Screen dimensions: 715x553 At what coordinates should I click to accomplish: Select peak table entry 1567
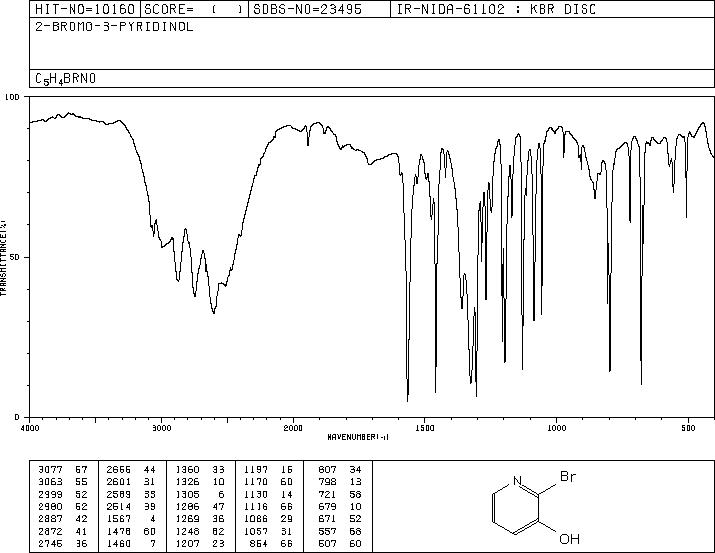click(x=119, y=519)
